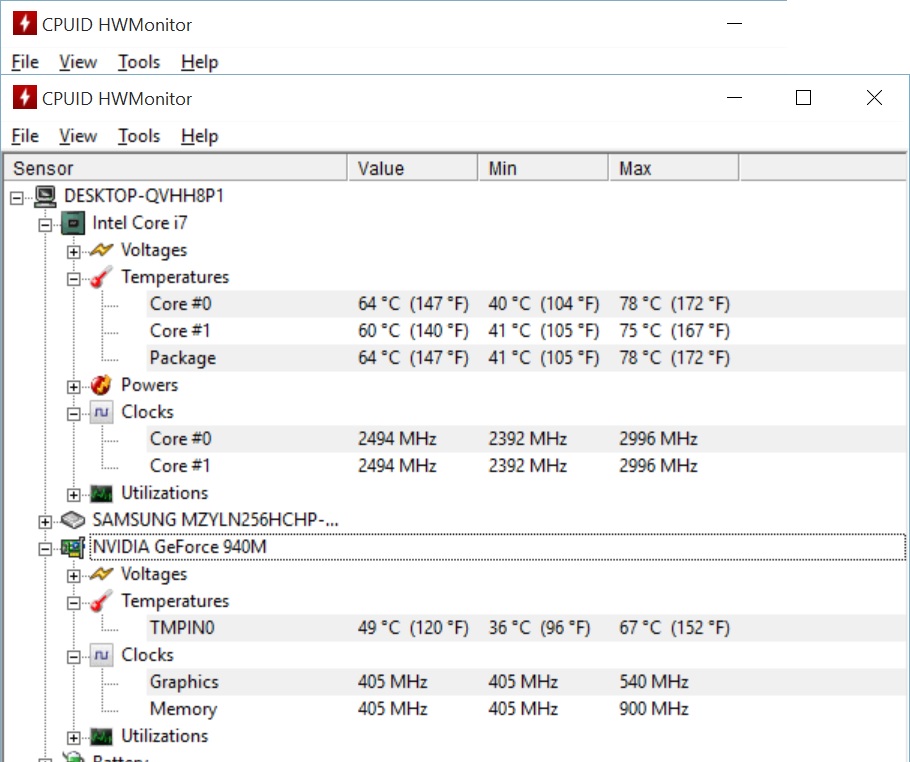This screenshot has width=910, height=762.
Task: Open the View menu in the front window
Action: [78, 136]
